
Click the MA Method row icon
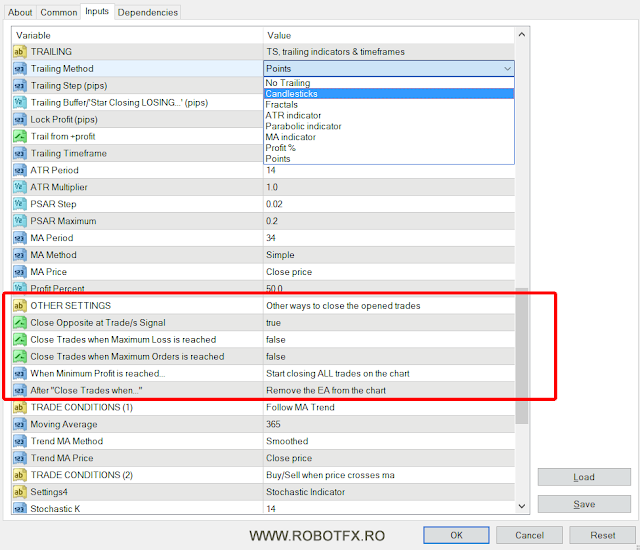(x=19, y=255)
